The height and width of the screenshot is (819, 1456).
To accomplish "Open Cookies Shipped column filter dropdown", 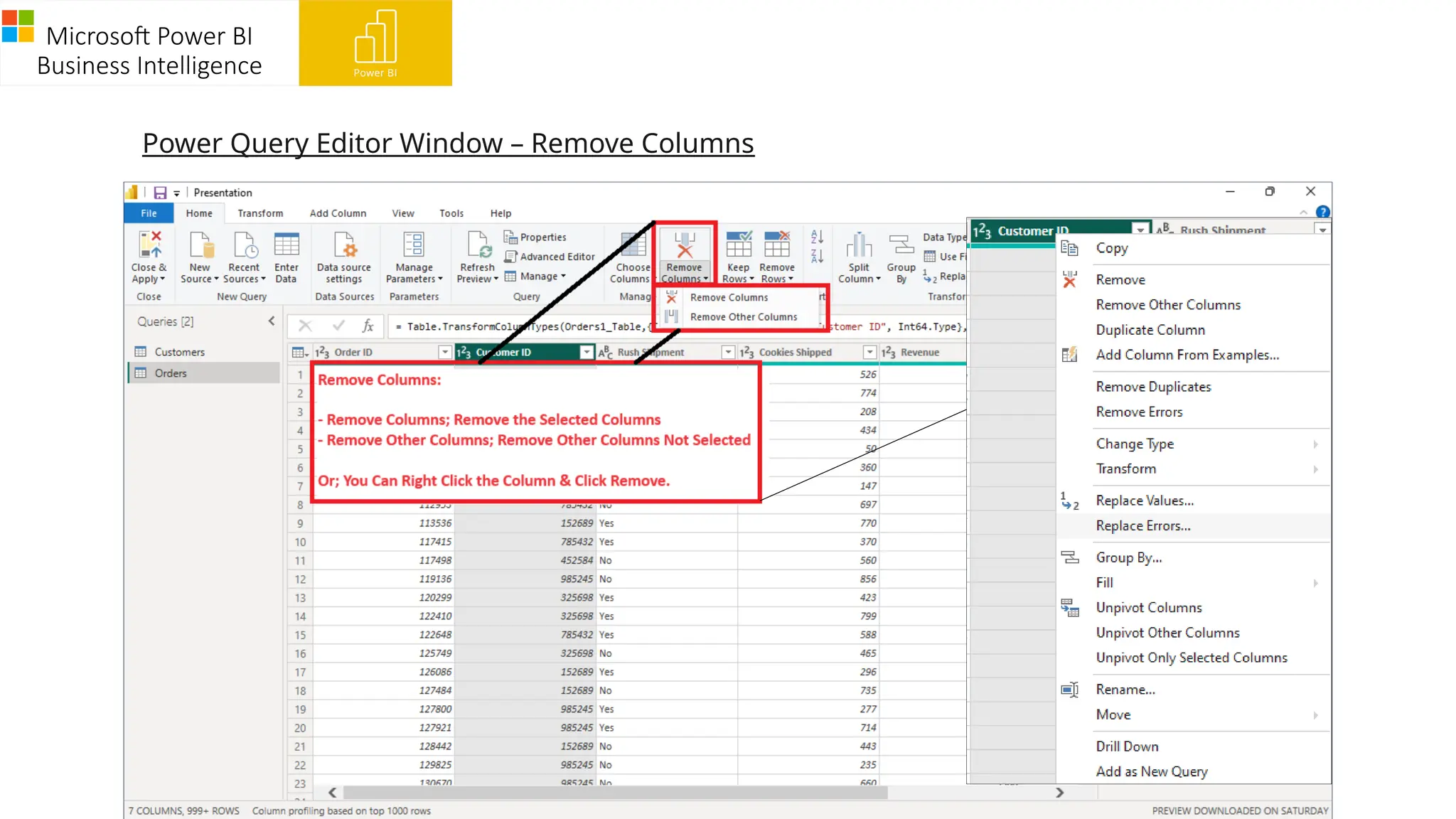I will coord(869,352).
